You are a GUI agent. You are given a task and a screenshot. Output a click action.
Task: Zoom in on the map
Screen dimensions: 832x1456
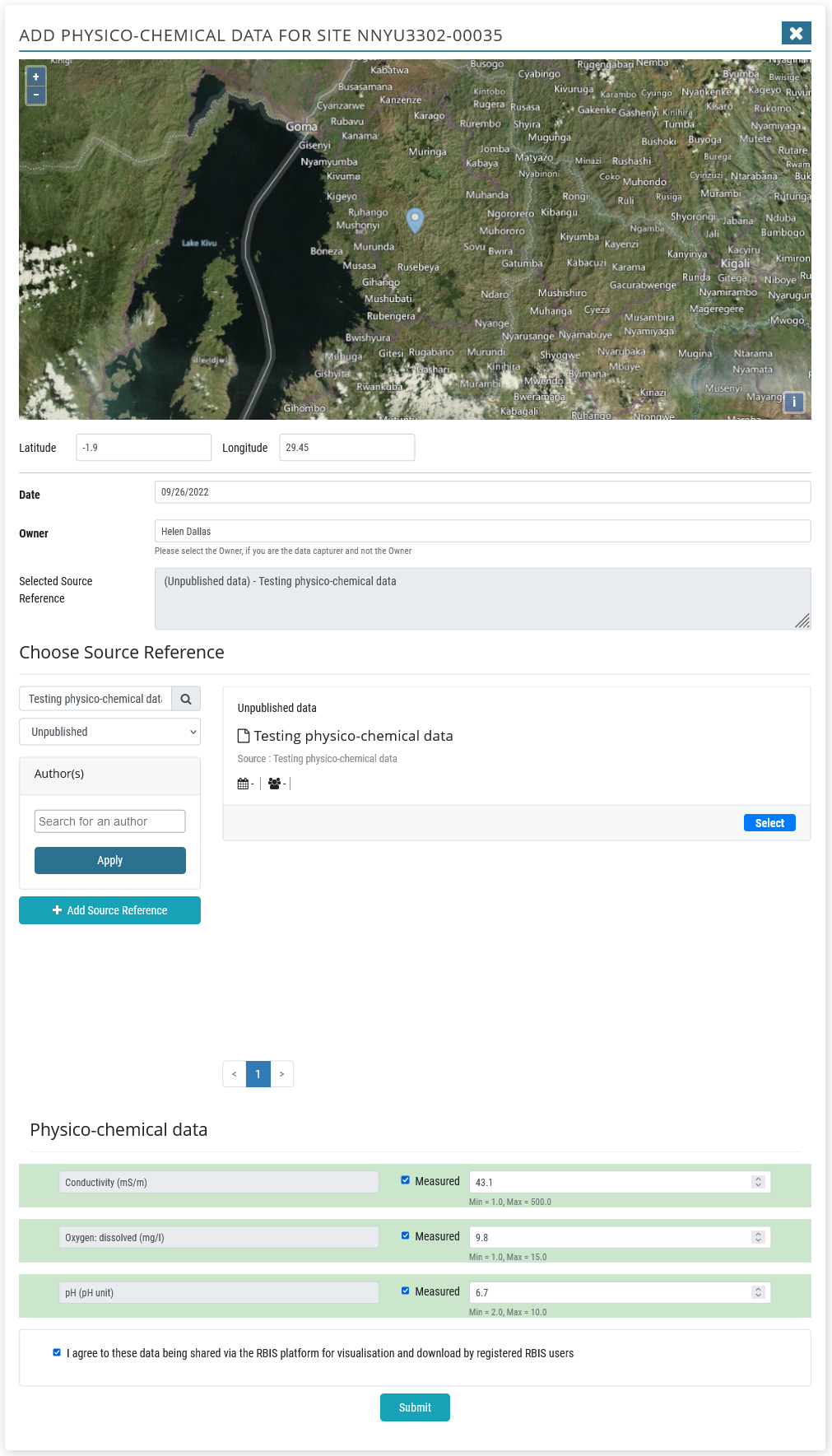(35, 77)
